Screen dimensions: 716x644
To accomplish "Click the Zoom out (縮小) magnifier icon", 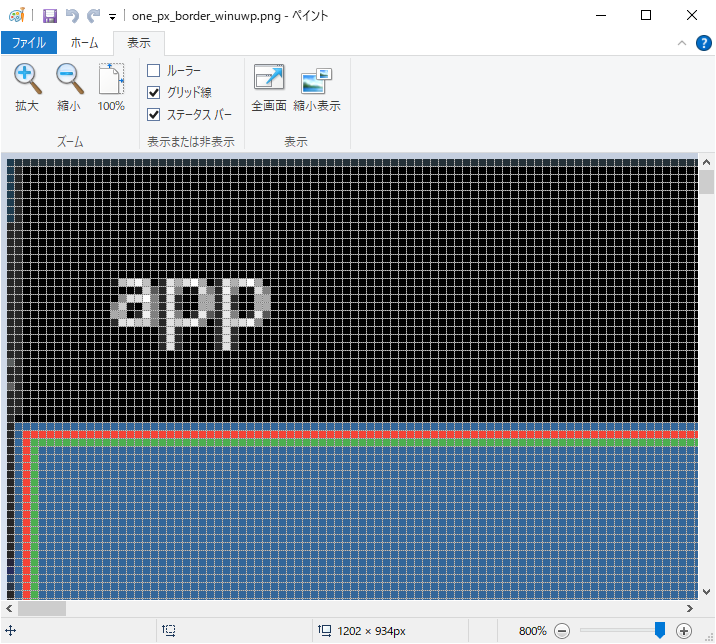I will click(69, 78).
